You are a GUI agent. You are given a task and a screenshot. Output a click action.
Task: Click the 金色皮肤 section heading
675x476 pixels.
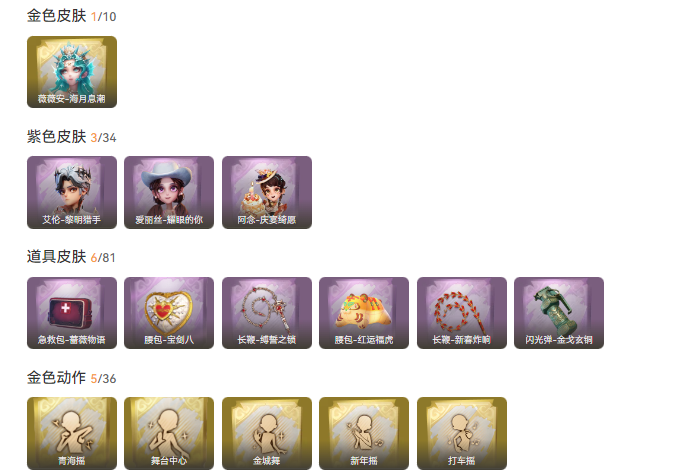click(56, 16)
